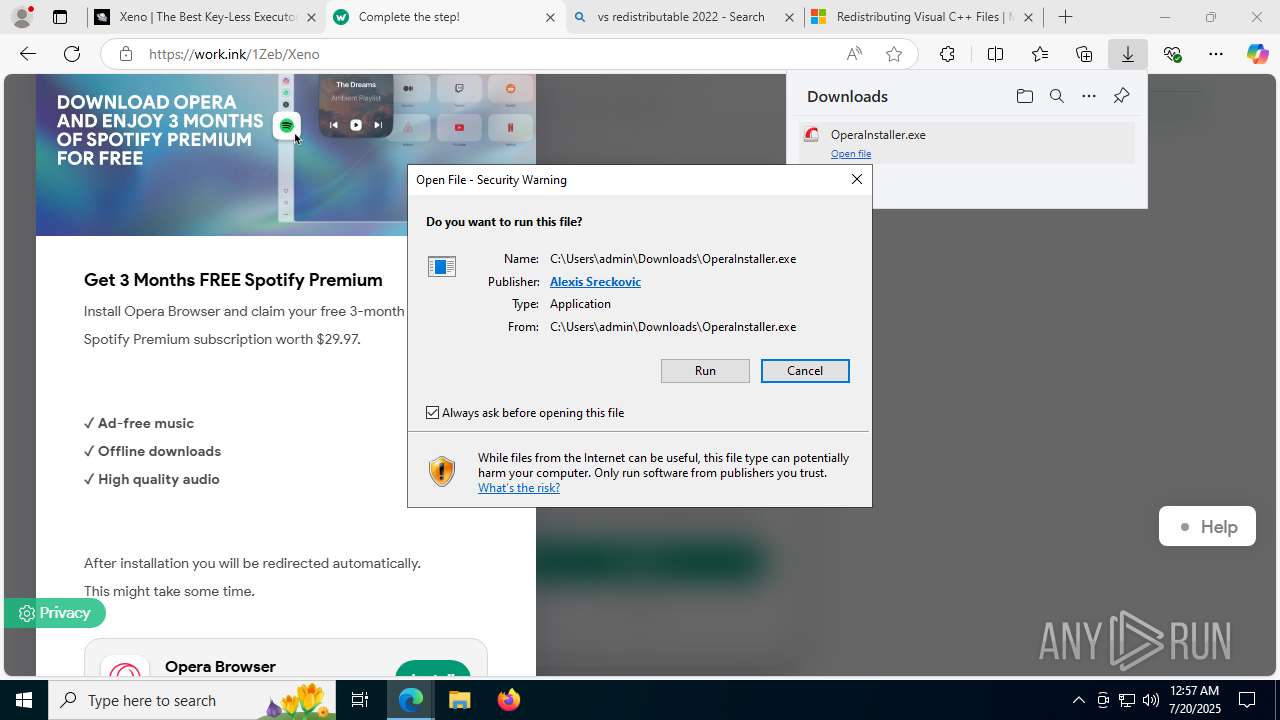The image size is (1280, 720).
Task: Switch to vs redistributable 2022 Search tab
Action: point(684,17)
